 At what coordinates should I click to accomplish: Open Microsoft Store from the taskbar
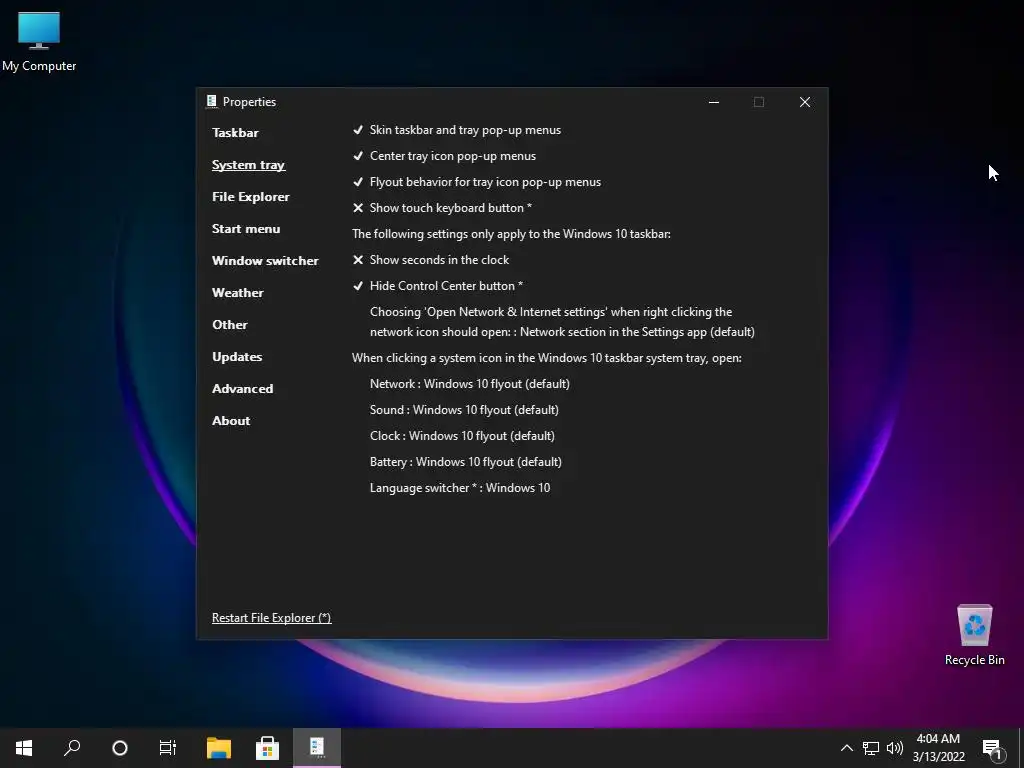268,748
